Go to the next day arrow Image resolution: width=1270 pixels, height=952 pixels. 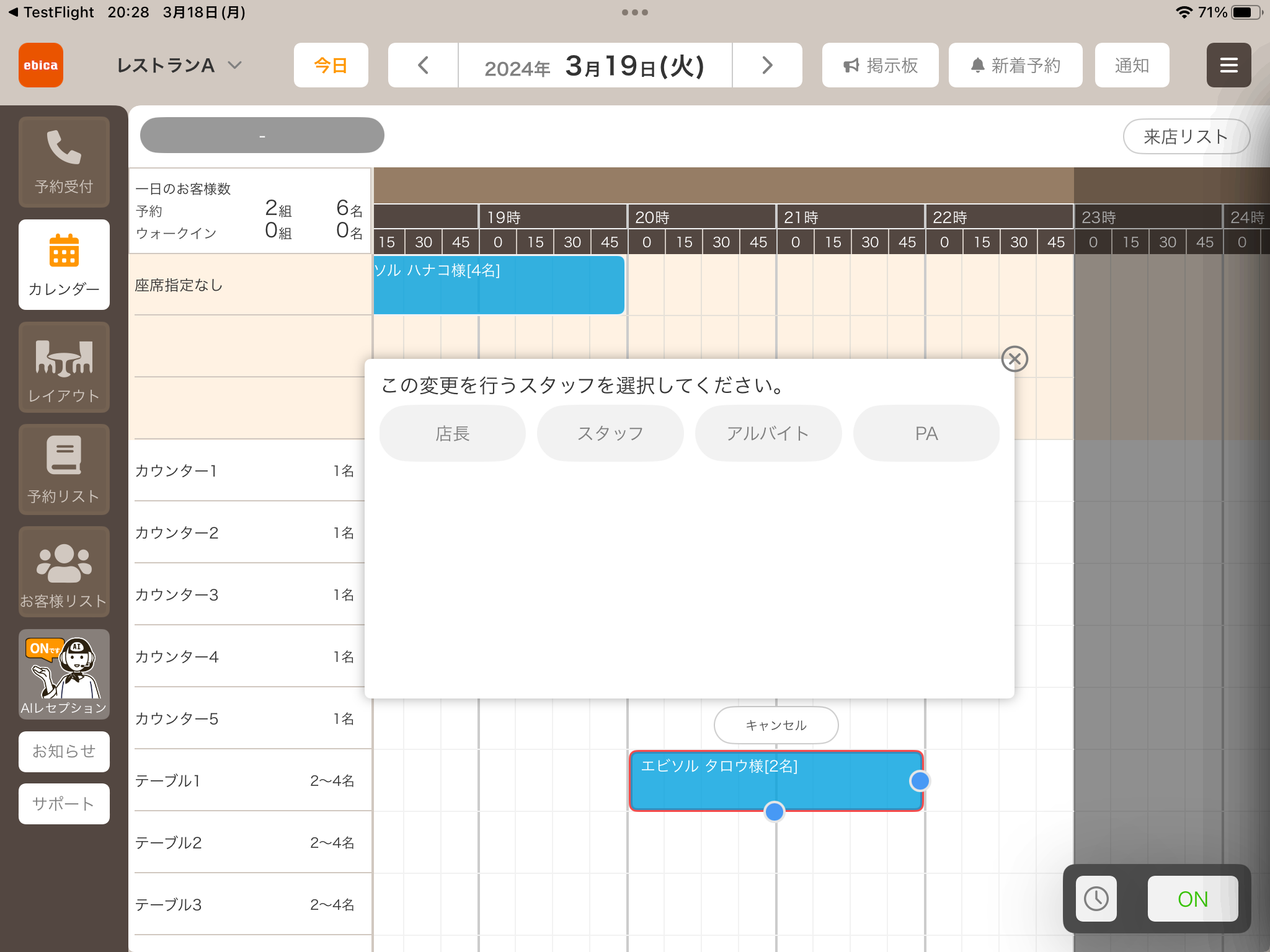tap(767, 65)
